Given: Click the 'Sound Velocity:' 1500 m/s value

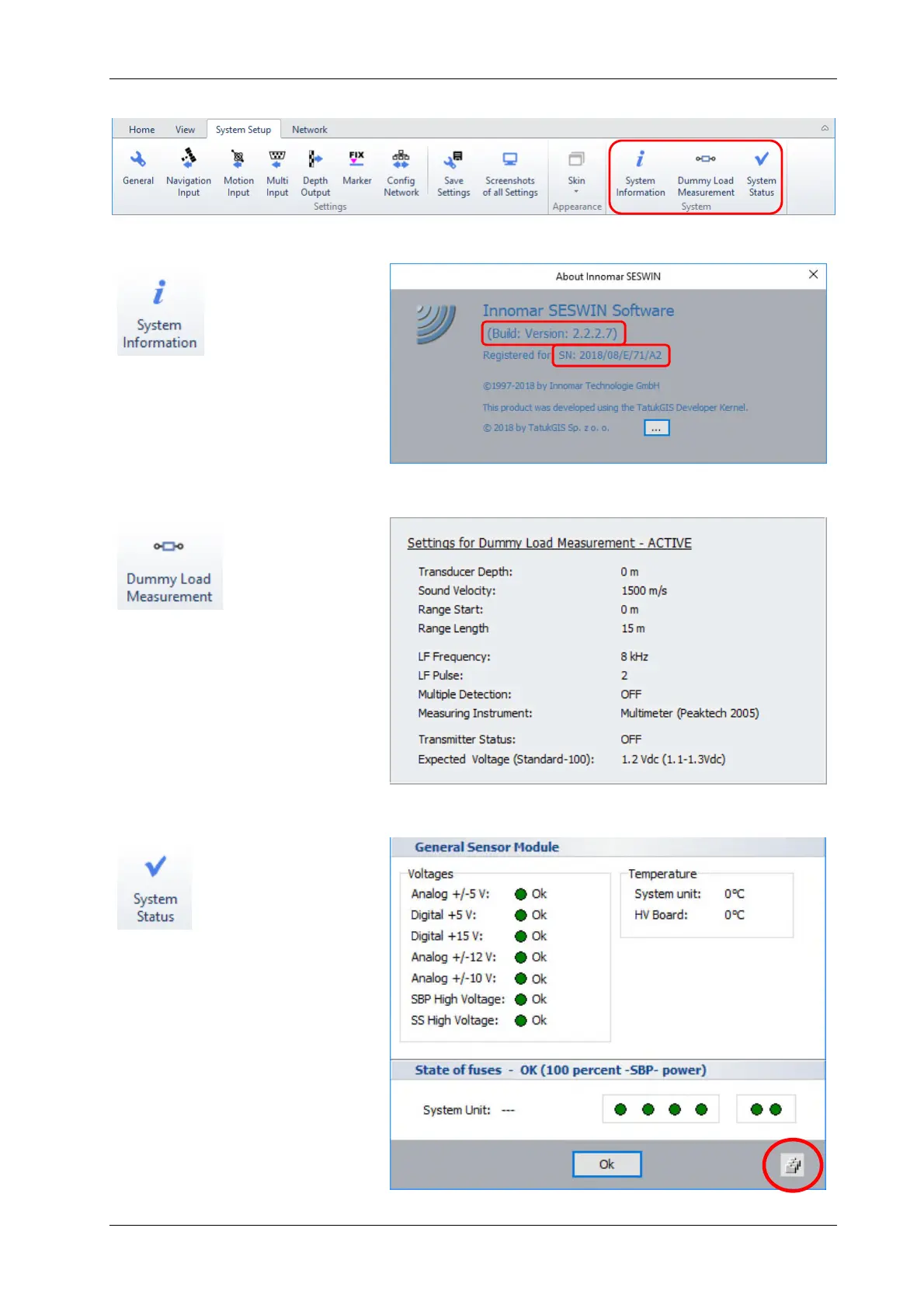Looking at the screenshot, I should 644,590.
